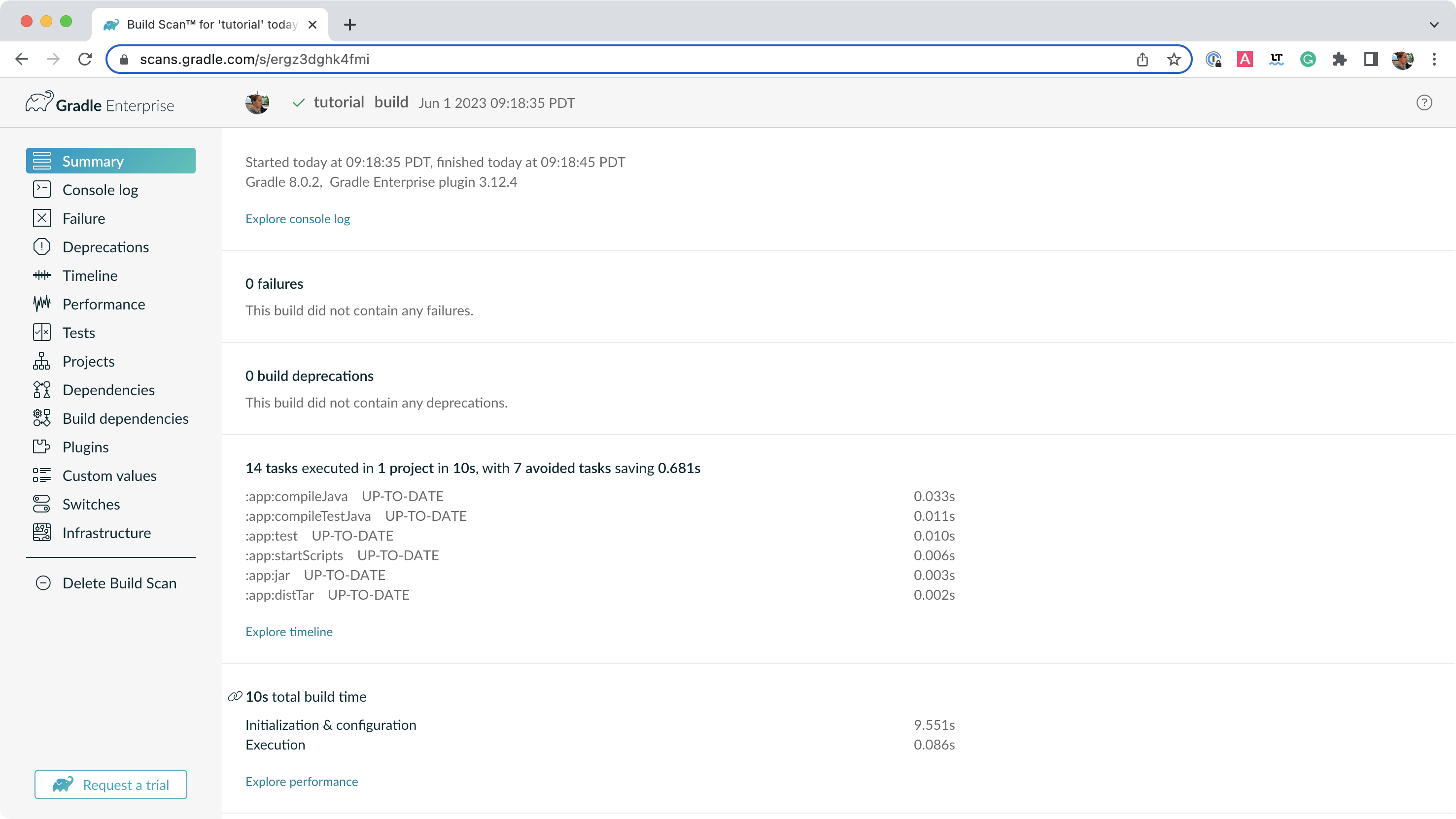Click the :app:startScripts task row
Screen dimensions: 1456x819
click(x=600, y=555)
